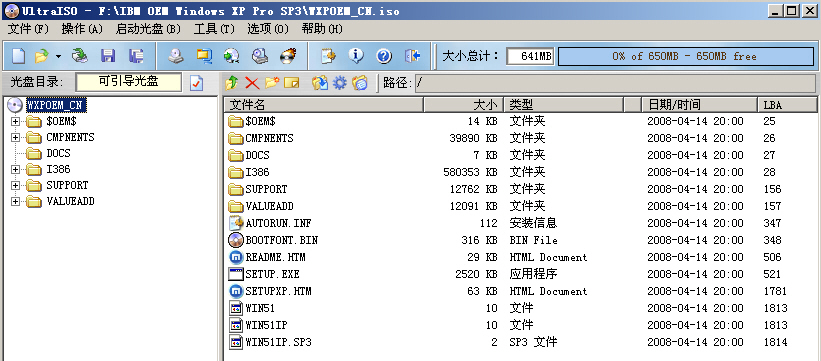The height and width of the screenshot is (361, 821).
Task: Click the 580353 KB size cell
Action: 470,172
